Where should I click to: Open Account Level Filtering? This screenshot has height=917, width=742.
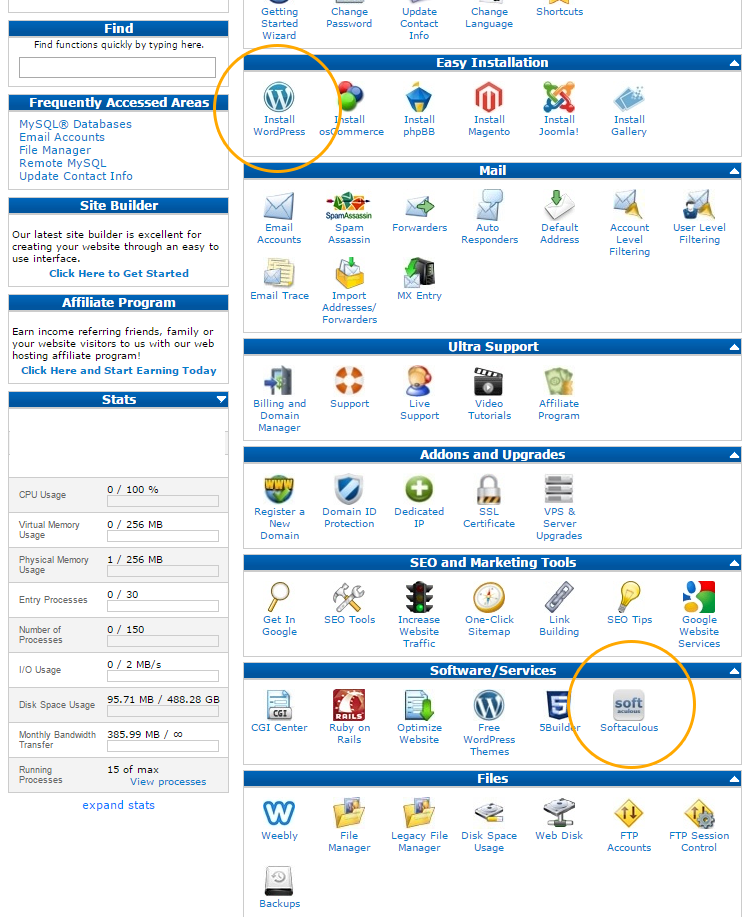pyautogui.click(x=629, y=205)
